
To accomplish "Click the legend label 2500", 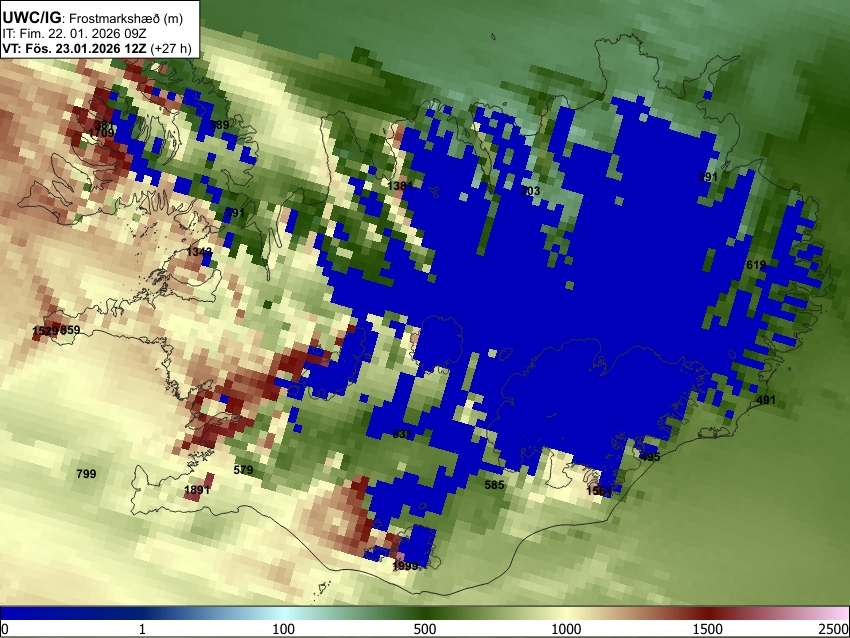I will coord(834,629).
